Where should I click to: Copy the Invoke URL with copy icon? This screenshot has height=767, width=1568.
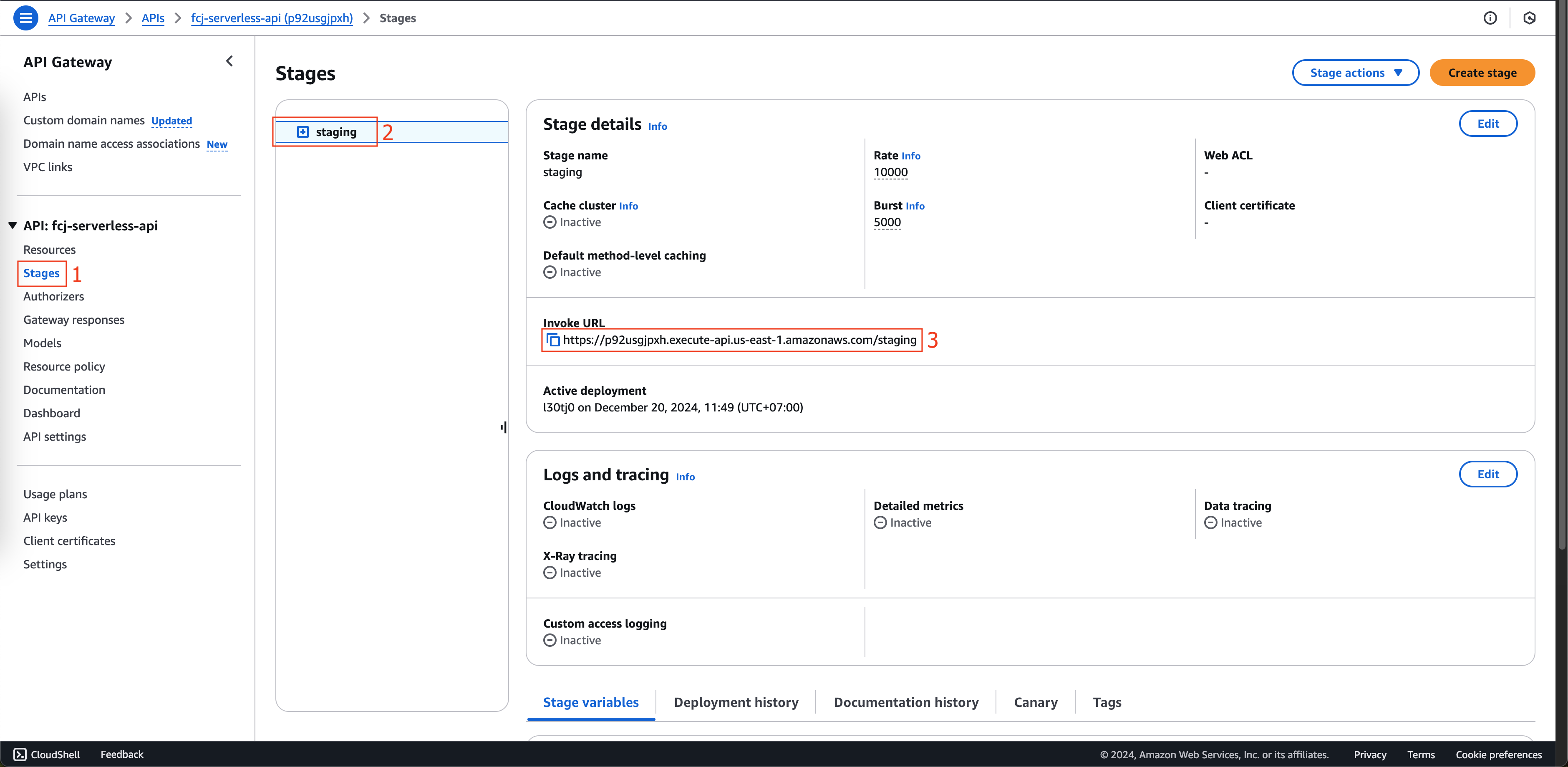click(x=553, y=340)
